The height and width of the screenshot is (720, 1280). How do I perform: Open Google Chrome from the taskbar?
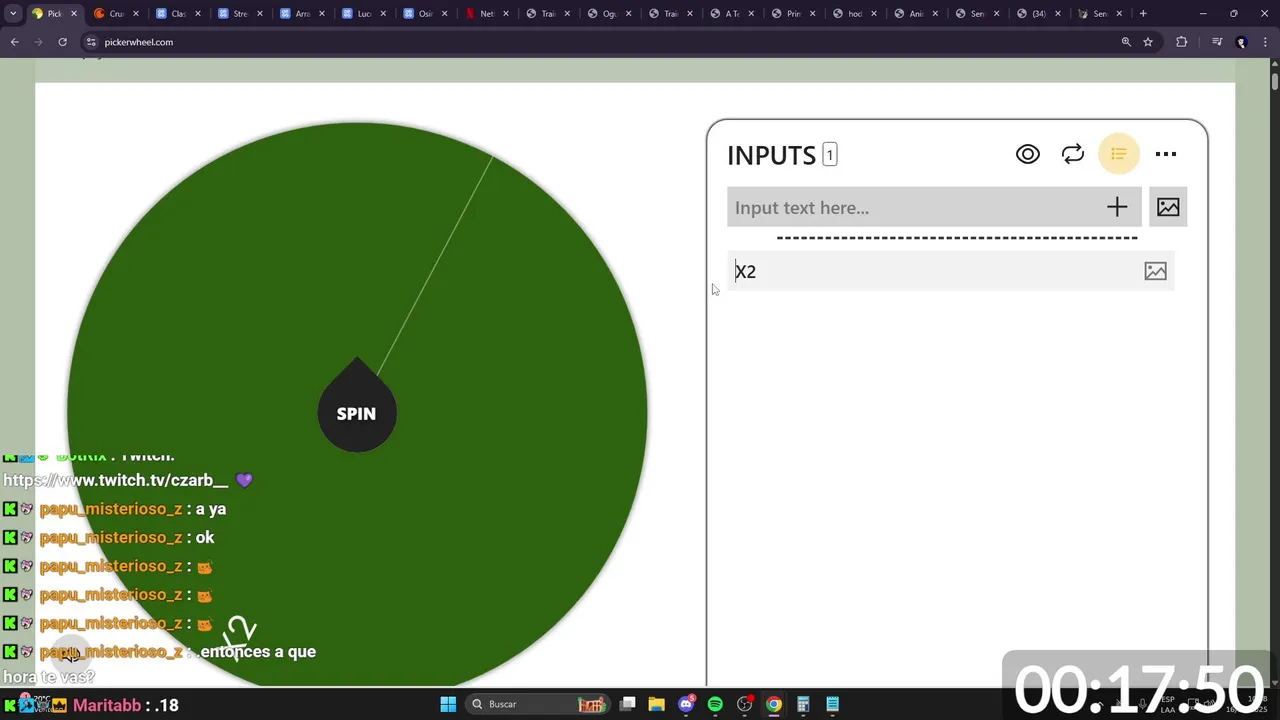coord(774,704)
